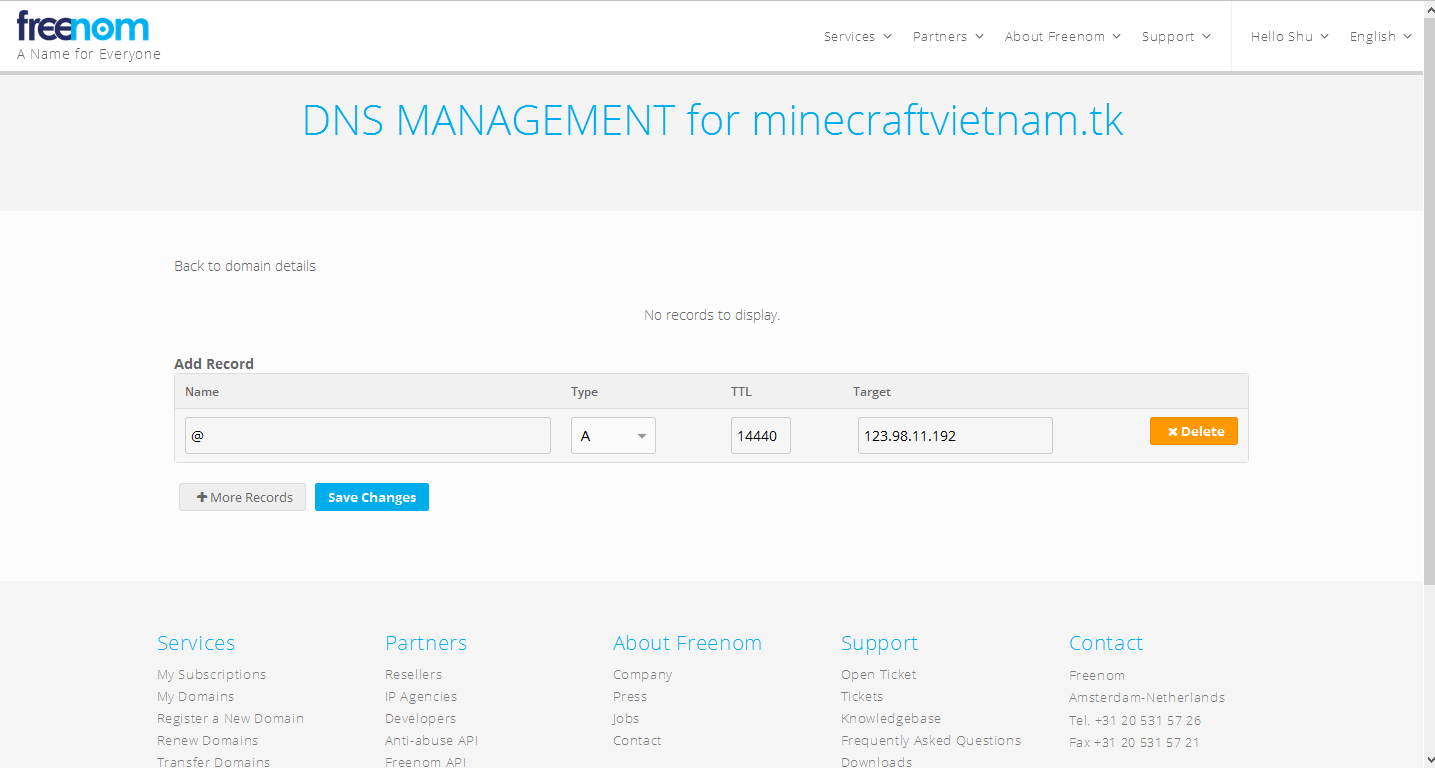Image resolution: width=1435 pixels, height=768 pixels.
Task: Click the Partners footer heading
Action: pyautogui.click(x=426, y=643)
